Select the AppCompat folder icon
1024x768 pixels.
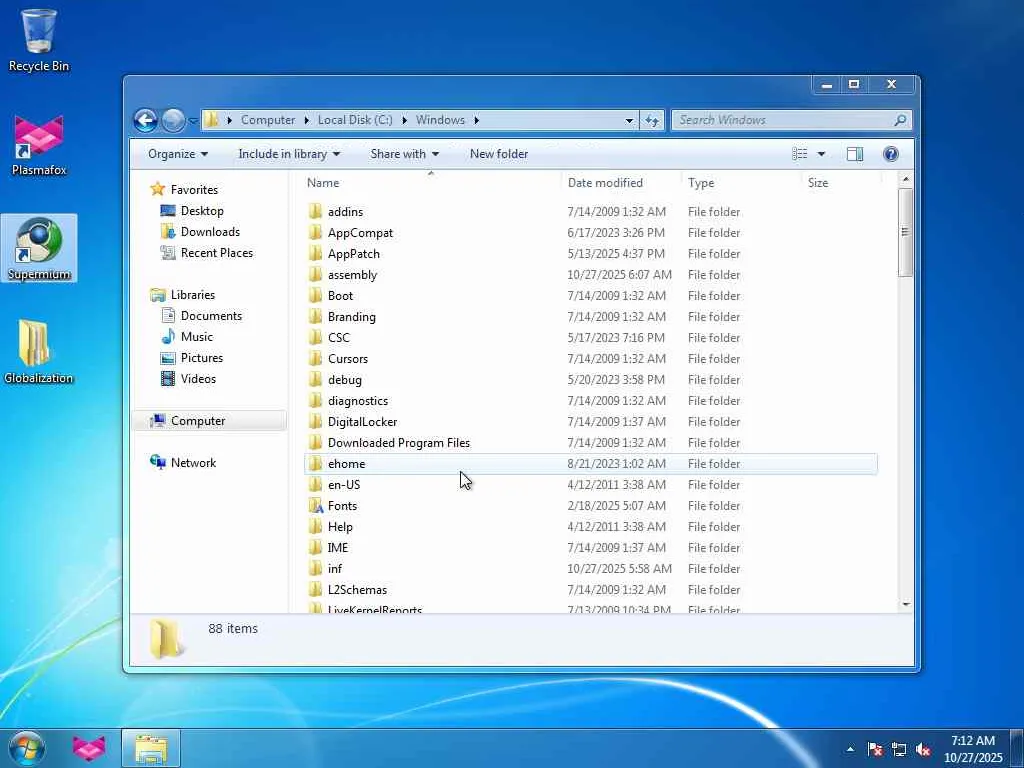315,232
